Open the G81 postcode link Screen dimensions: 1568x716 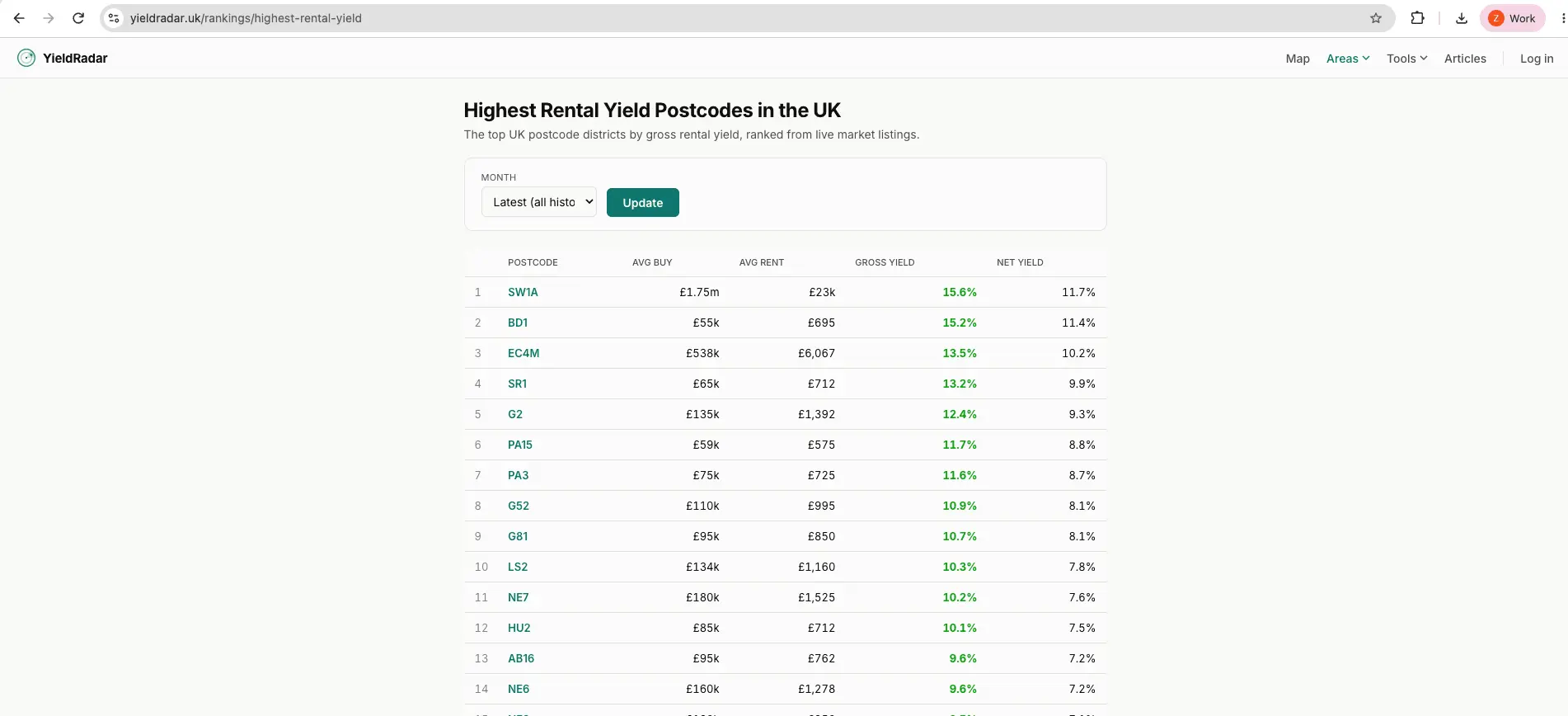[518, 536]
